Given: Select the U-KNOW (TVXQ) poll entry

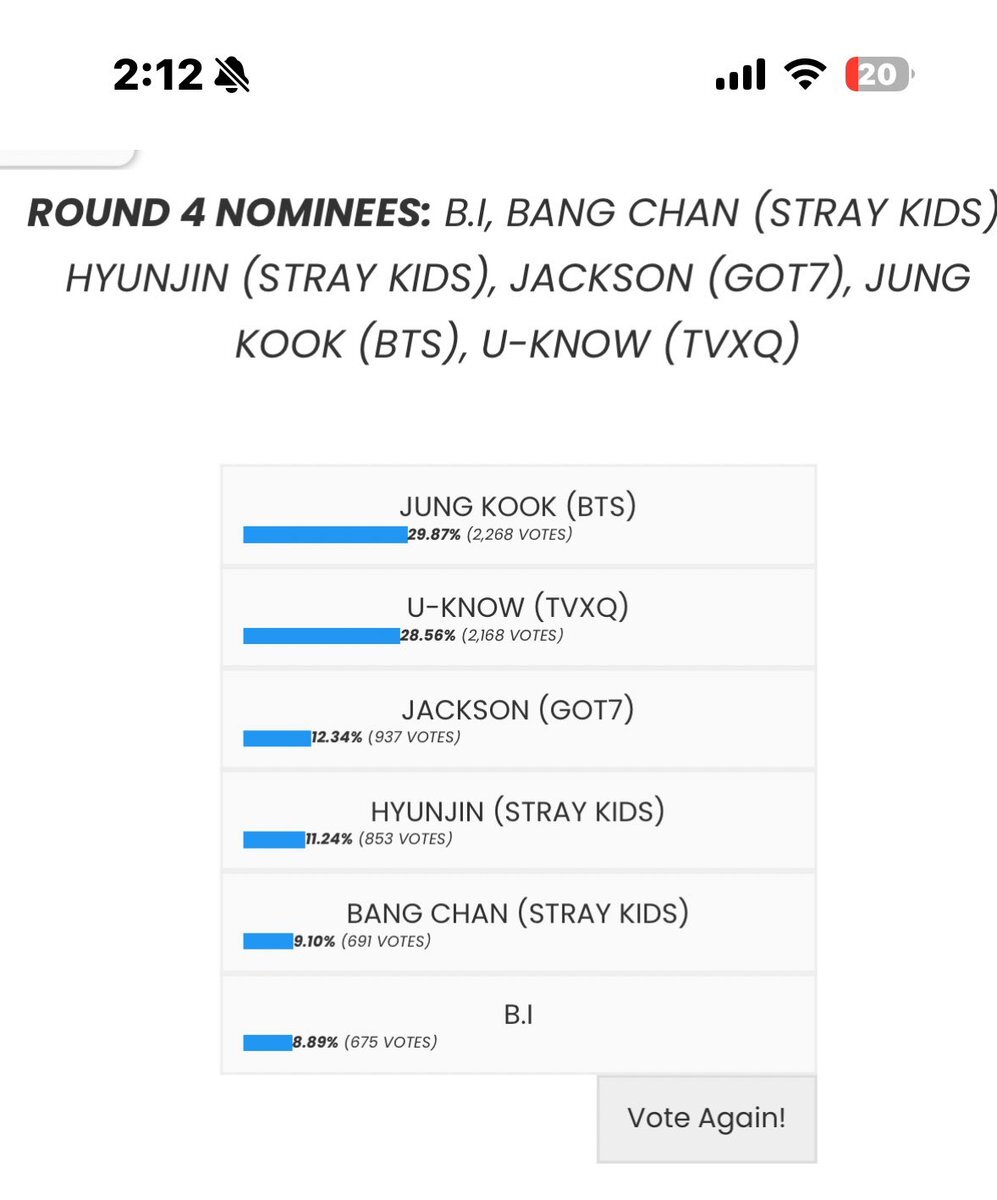Looking at the screenshot, I should click(518, 617).
